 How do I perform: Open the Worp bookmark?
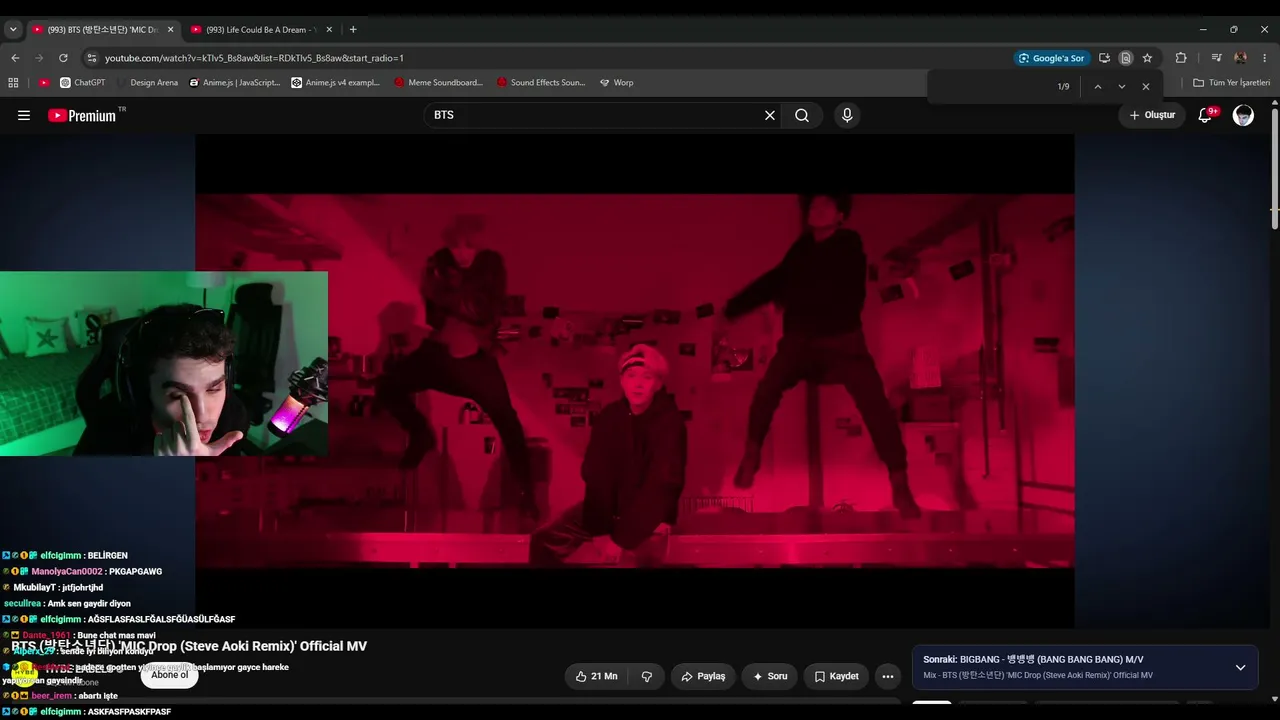coord(616,83)
